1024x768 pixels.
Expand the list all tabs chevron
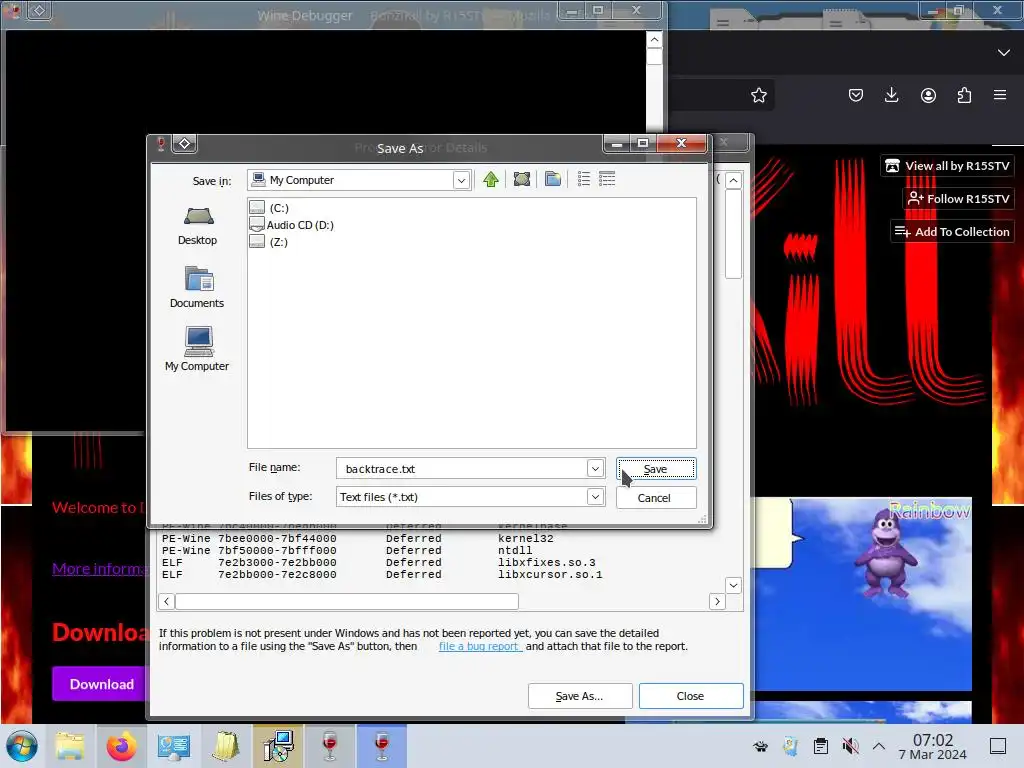click(x=1004, y=52)
